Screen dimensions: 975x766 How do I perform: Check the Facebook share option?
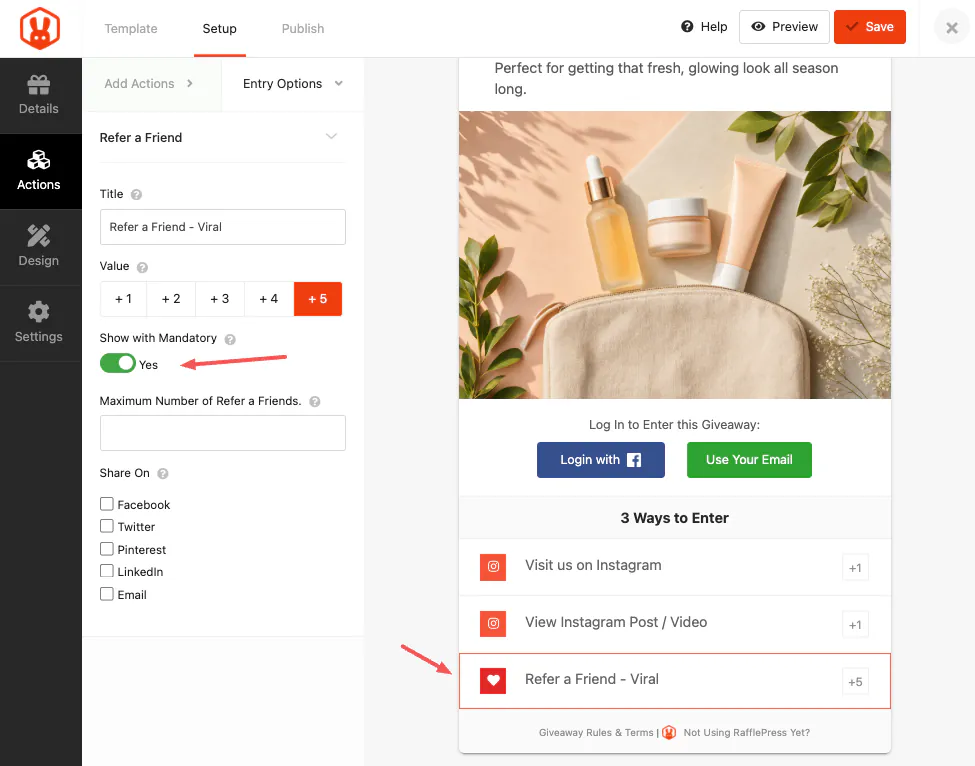click(107, 504)
